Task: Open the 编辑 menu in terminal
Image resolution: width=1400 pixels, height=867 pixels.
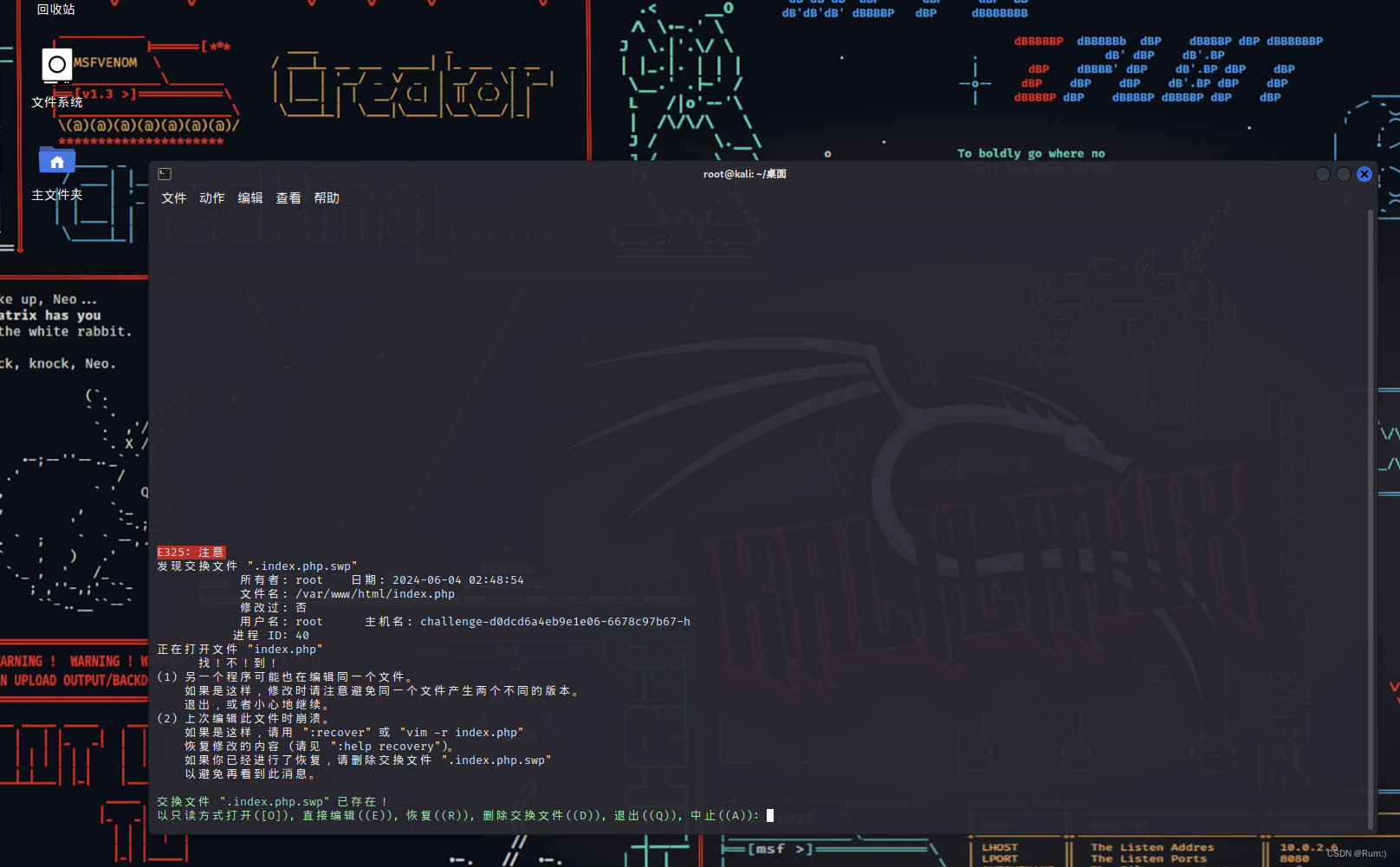Action: point(250,198)
